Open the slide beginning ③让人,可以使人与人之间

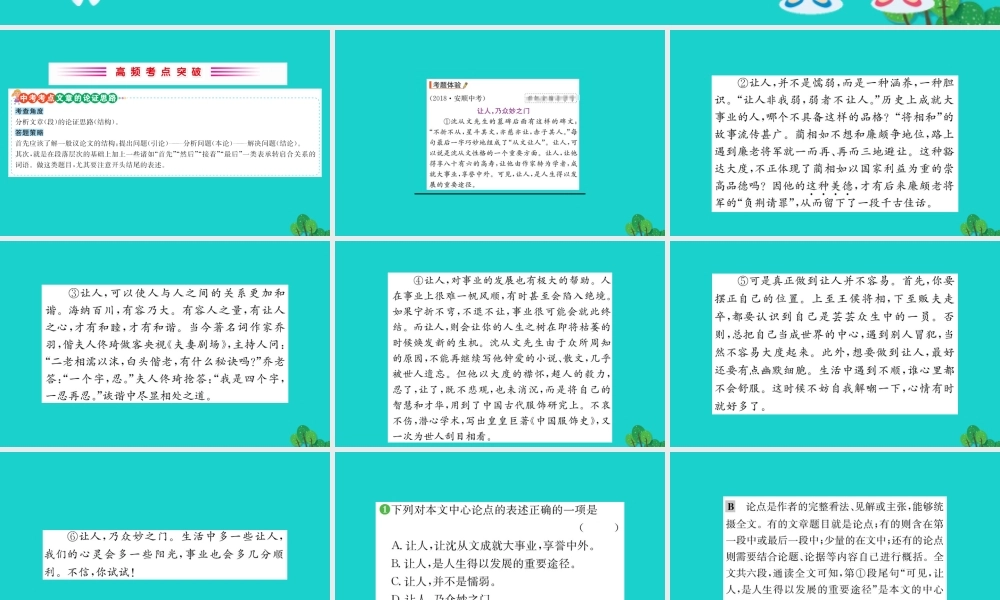coord(165,344)
